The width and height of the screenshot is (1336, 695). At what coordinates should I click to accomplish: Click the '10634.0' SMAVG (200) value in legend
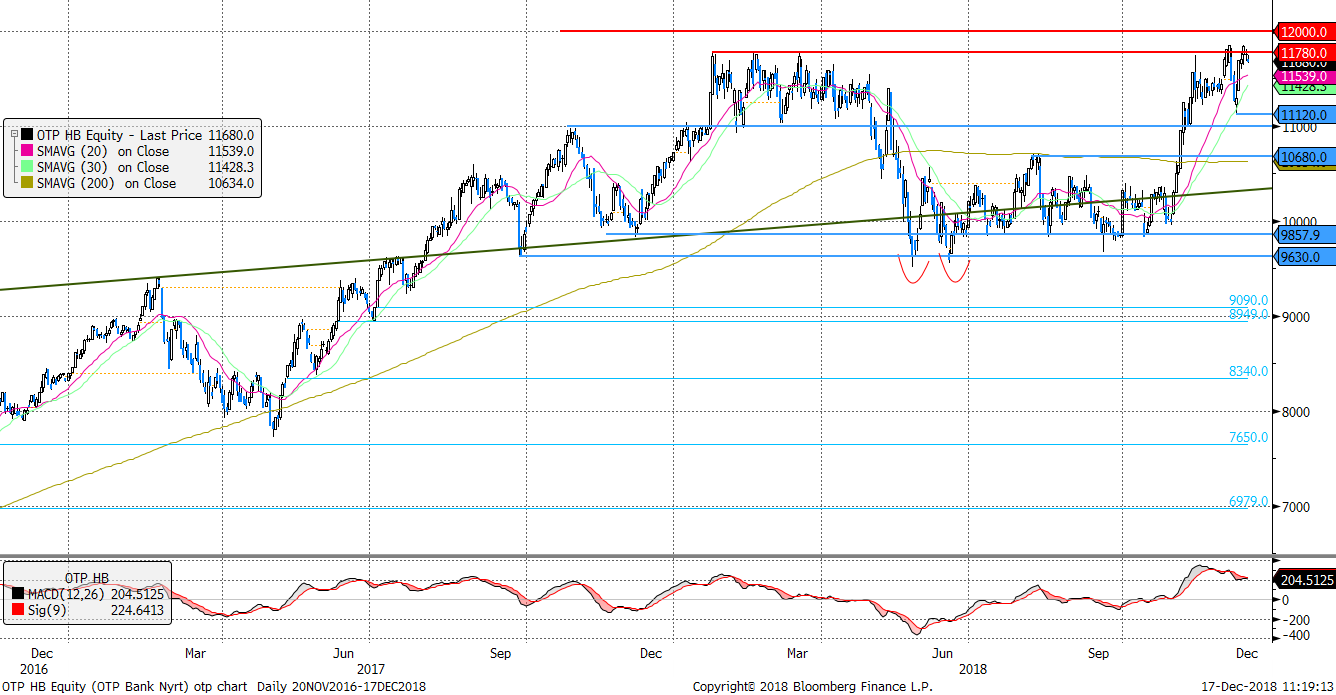click(231, 183)
